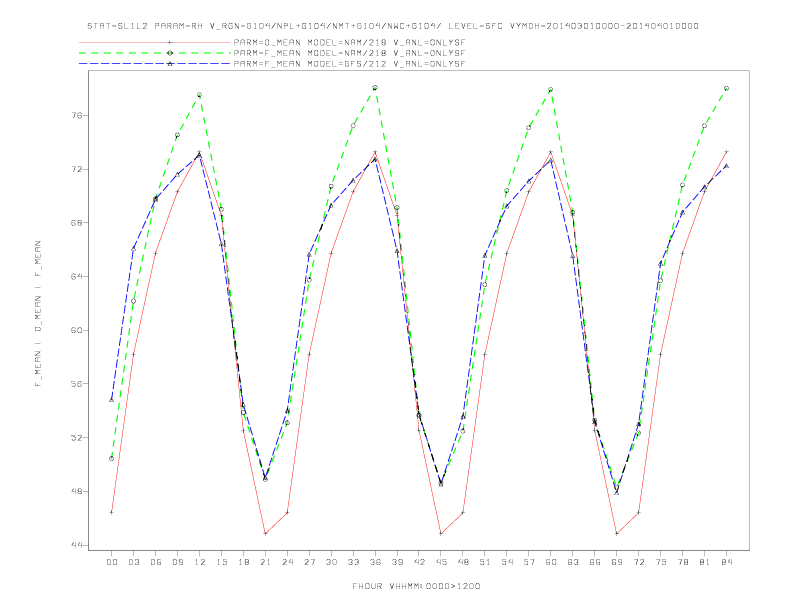
Task: Click y-axis tick label 44
Action: [x=76, y=545]
